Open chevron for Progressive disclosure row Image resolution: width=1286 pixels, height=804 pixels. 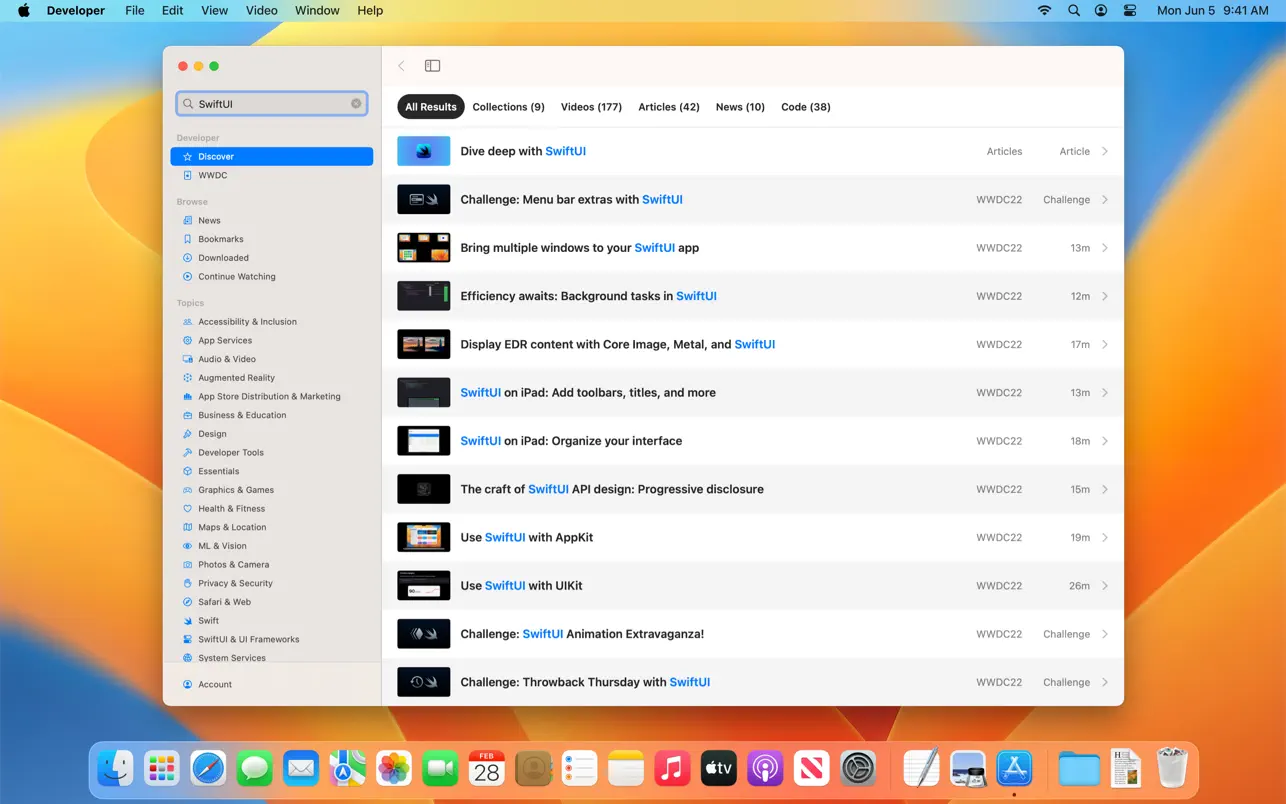tap(1105, 489)
